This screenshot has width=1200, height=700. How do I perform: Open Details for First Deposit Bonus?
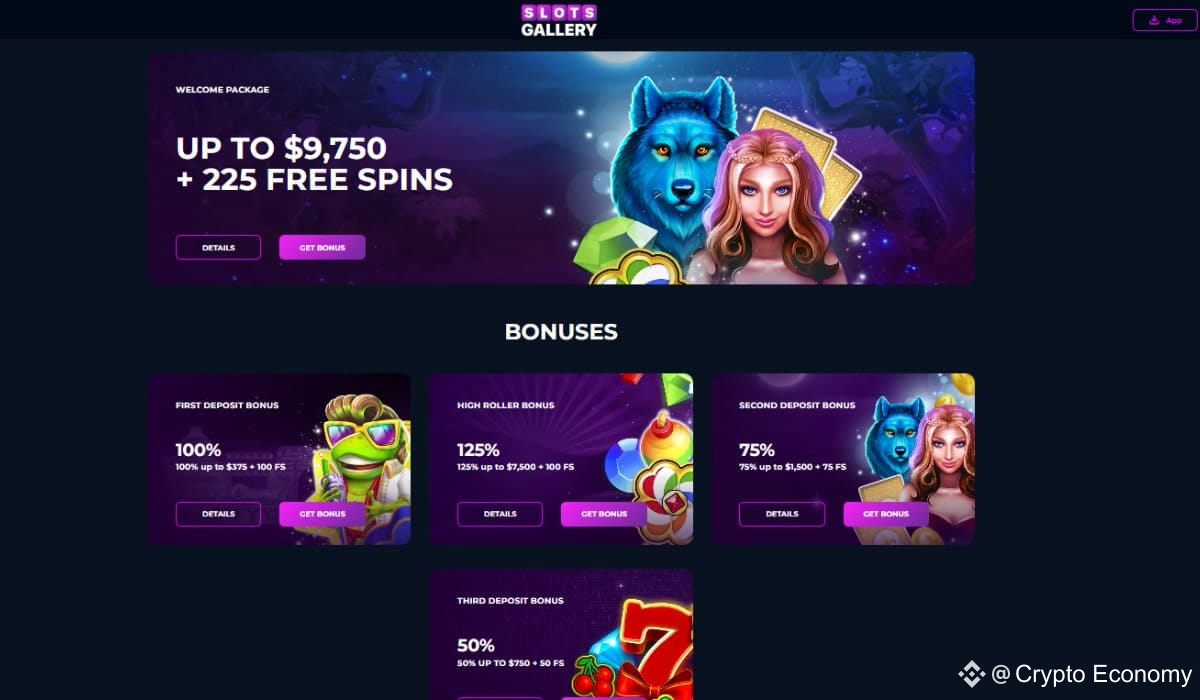pos(218,514)
